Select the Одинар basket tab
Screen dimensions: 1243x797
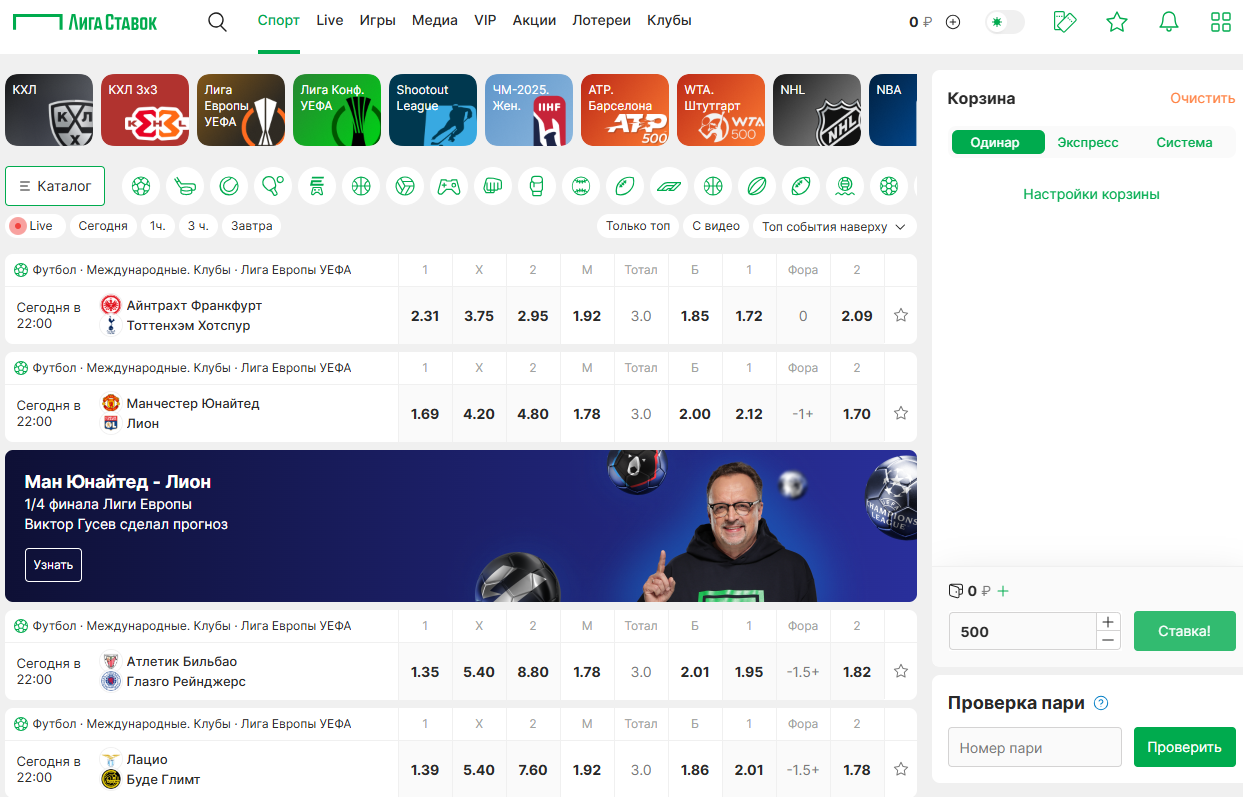tap(998, 142)
